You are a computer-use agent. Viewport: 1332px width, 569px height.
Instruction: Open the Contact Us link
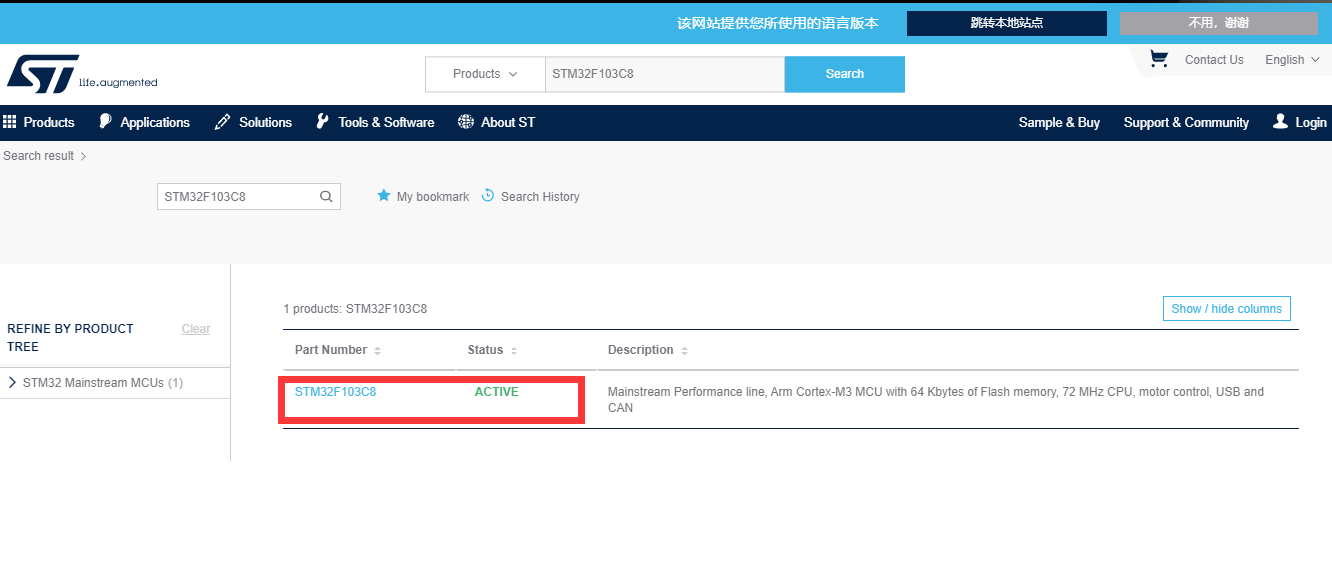(1214, 60)
